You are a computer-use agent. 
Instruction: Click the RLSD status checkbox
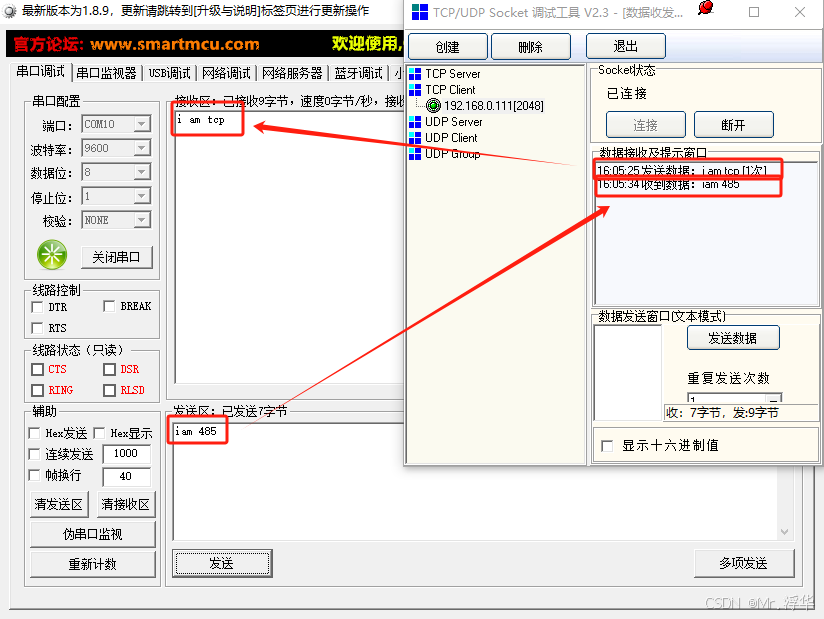pos(109,390)
